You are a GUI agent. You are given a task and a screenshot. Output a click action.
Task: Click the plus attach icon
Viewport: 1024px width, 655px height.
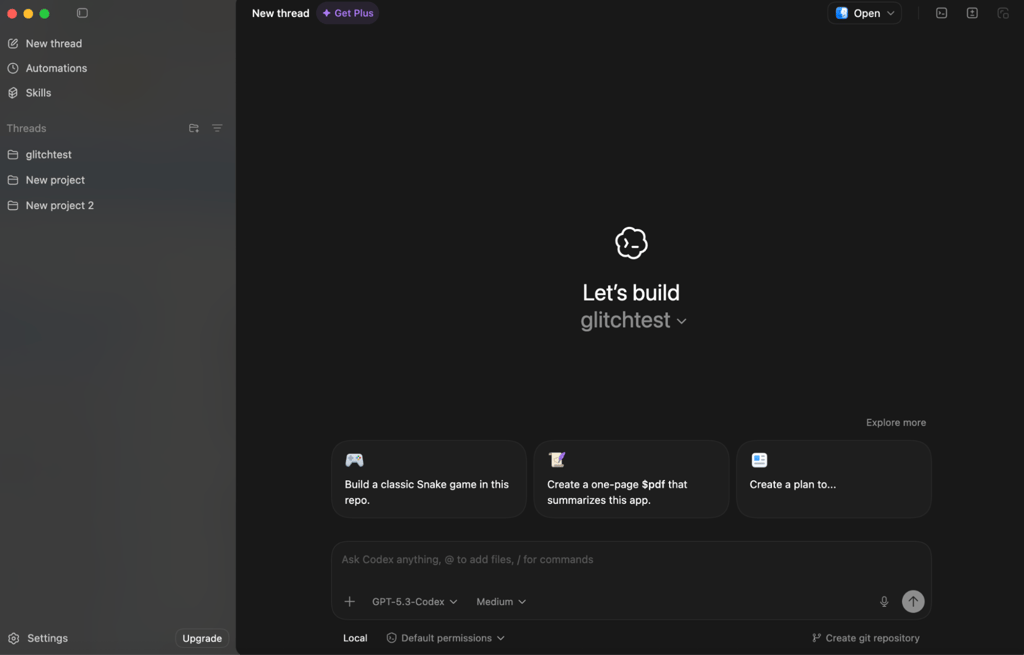click(x=349, y=601)
